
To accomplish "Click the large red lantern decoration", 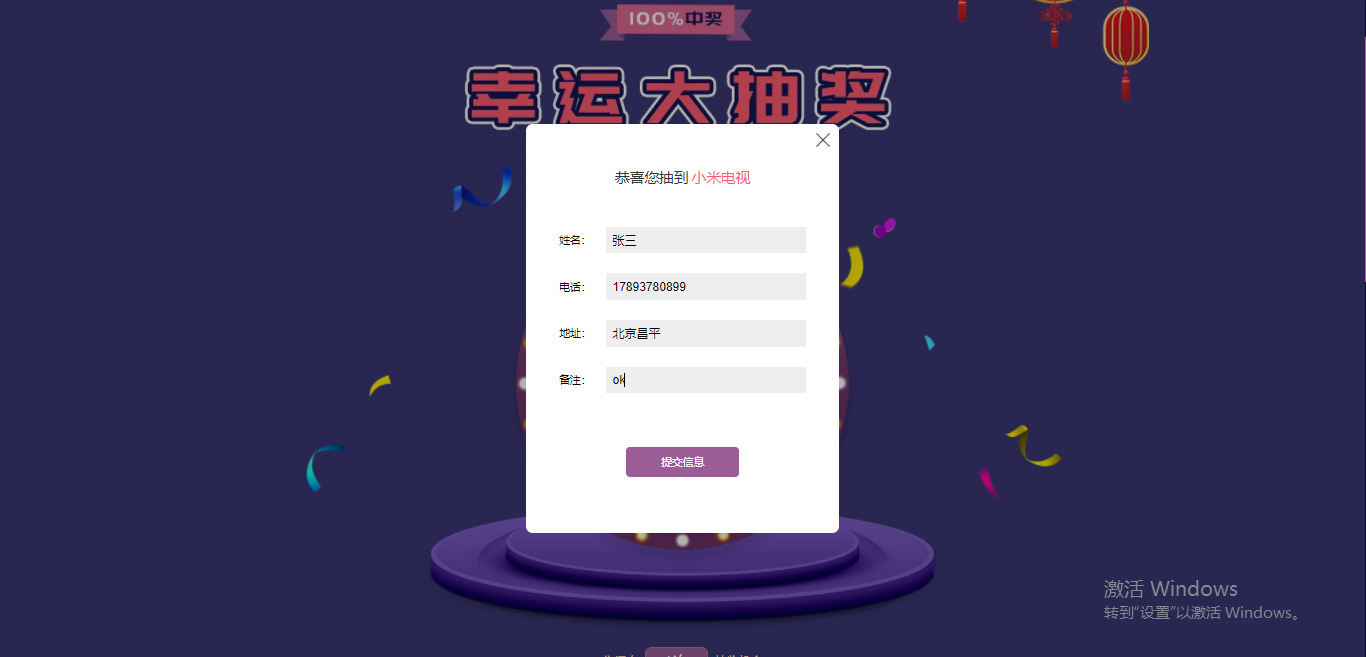I will point(1126,45).
